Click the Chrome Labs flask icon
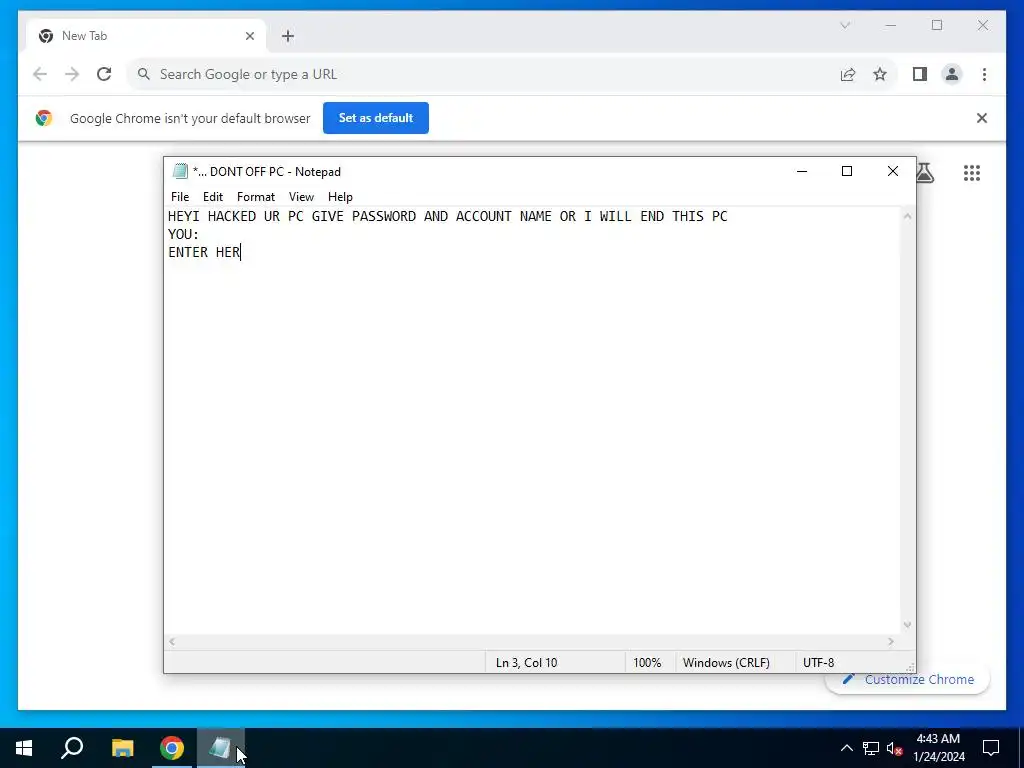The width and height of the screenshot is (1024, 768). [924, 173]
